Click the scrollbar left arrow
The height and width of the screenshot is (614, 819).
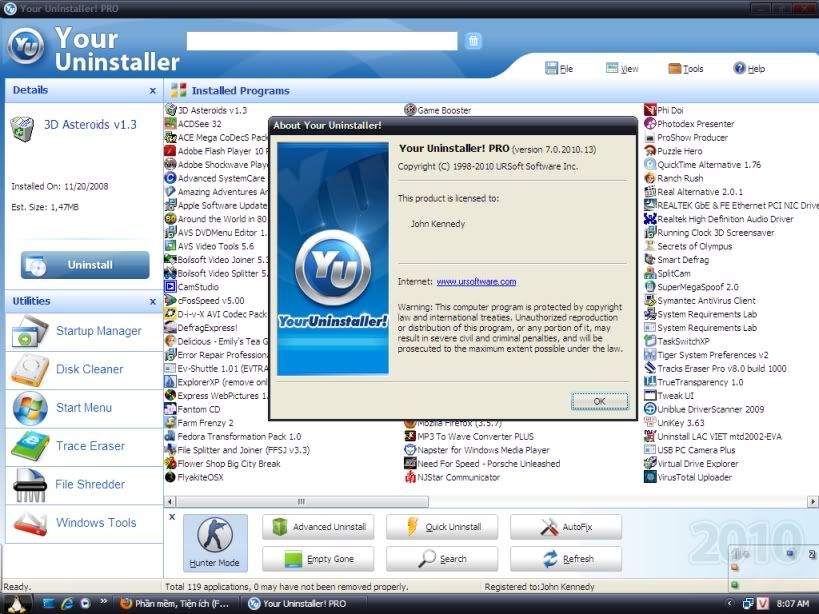tap(170, 502)
